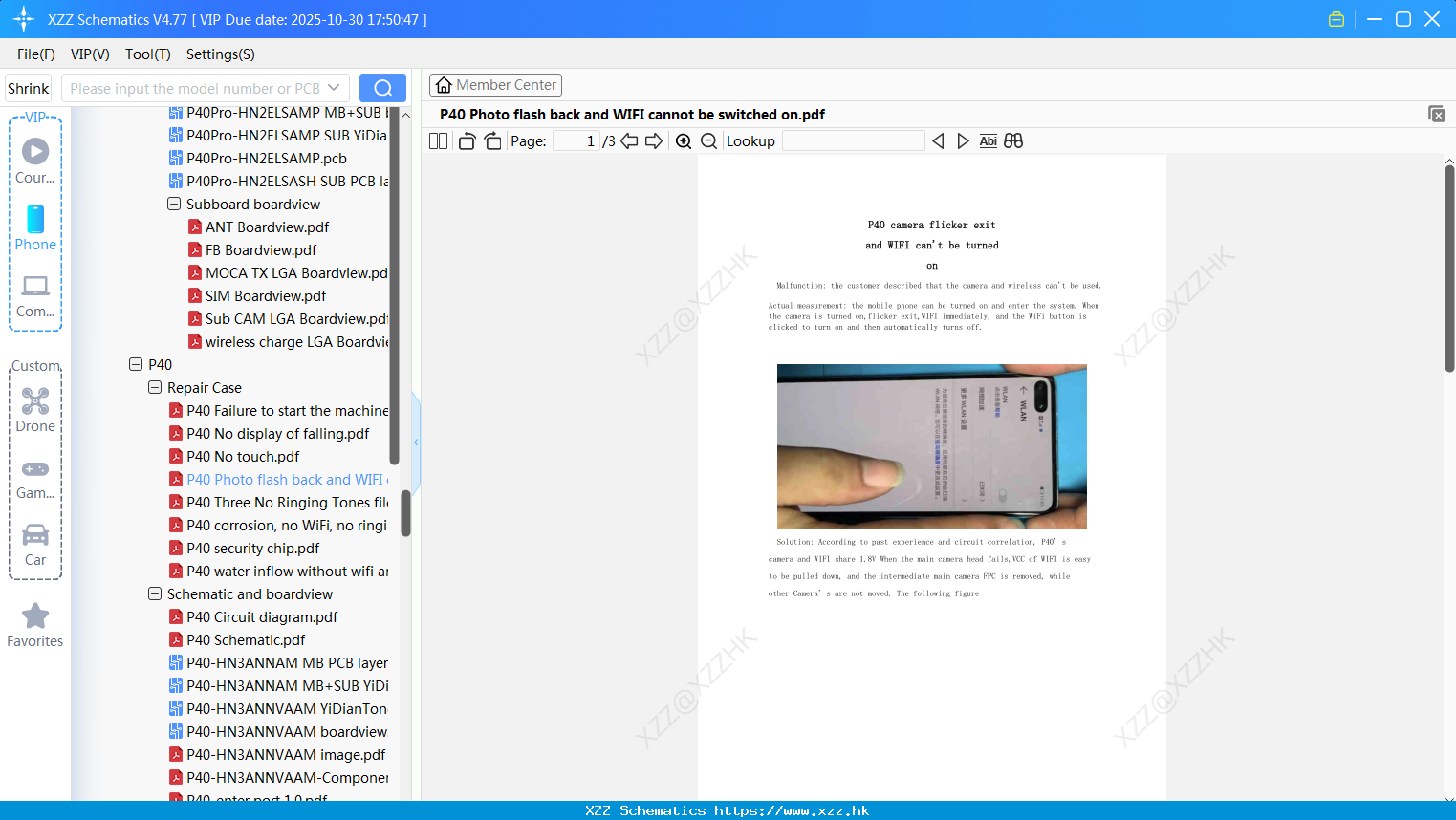
Task: Collapse the side panel handle
Action: pyautogui.click(x=416, y=442)
